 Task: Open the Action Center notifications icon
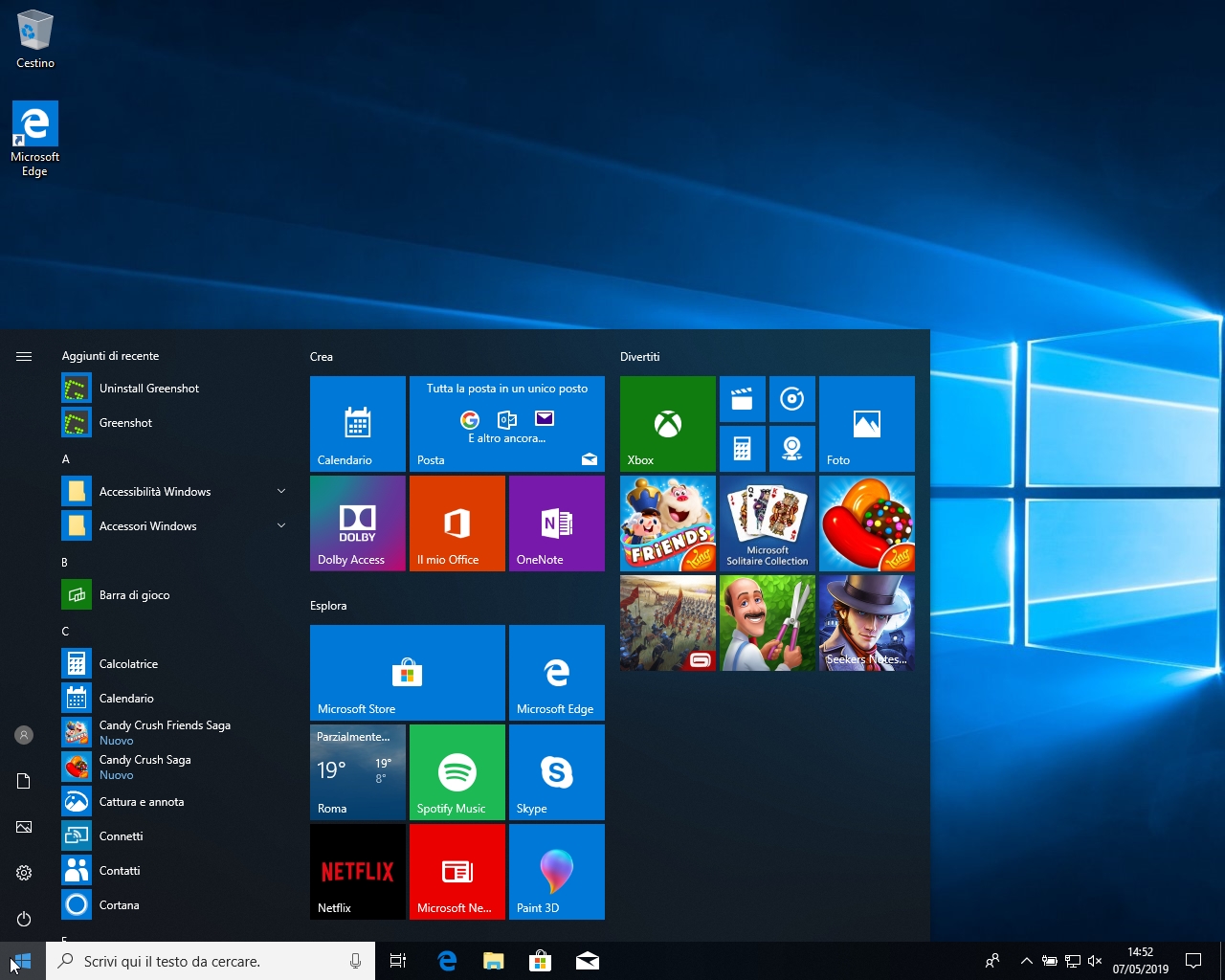pyautogui.click(x=1193, y=961)
